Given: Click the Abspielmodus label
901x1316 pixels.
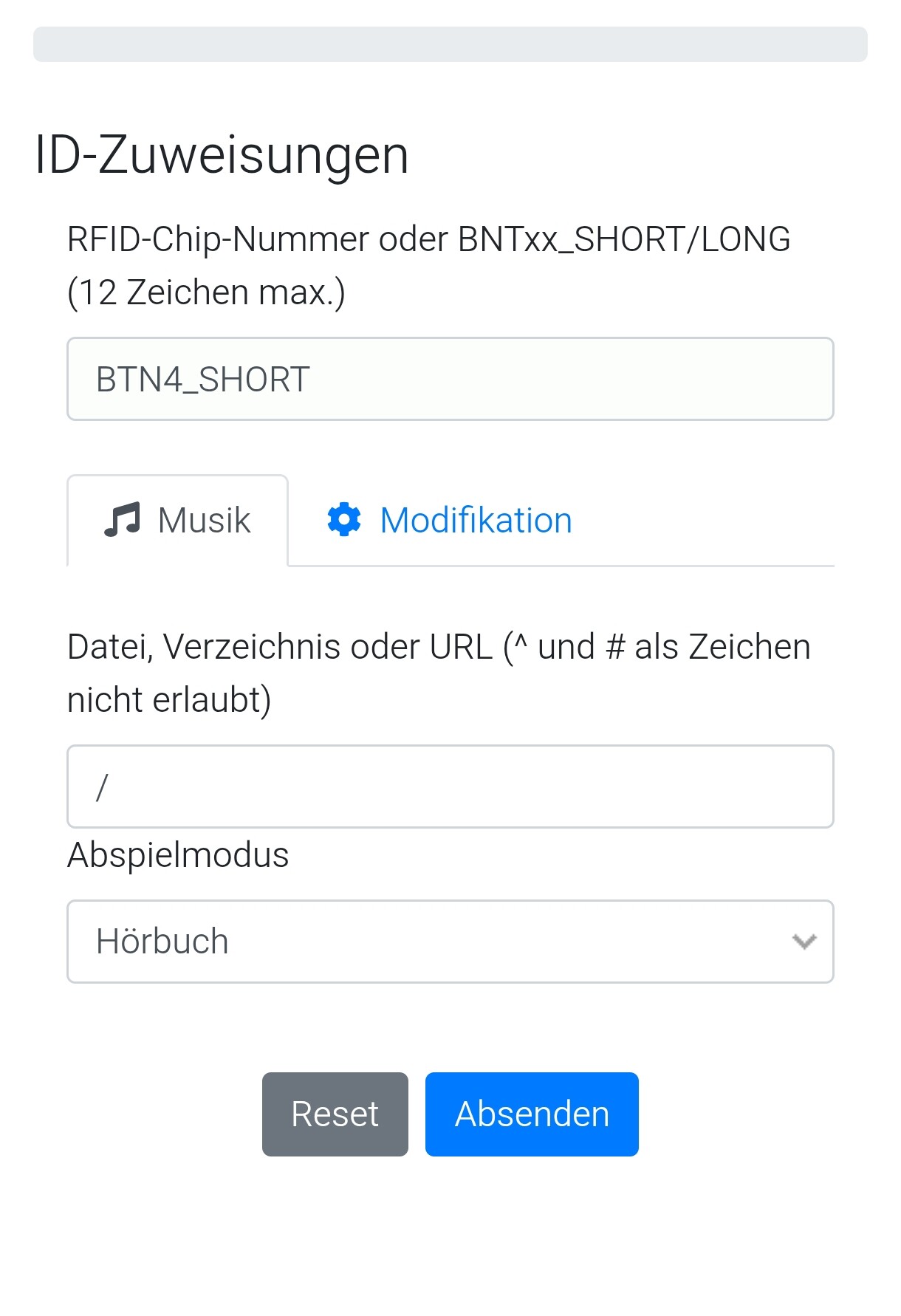Looking at the screenshot, I should [x=178, y=855].
